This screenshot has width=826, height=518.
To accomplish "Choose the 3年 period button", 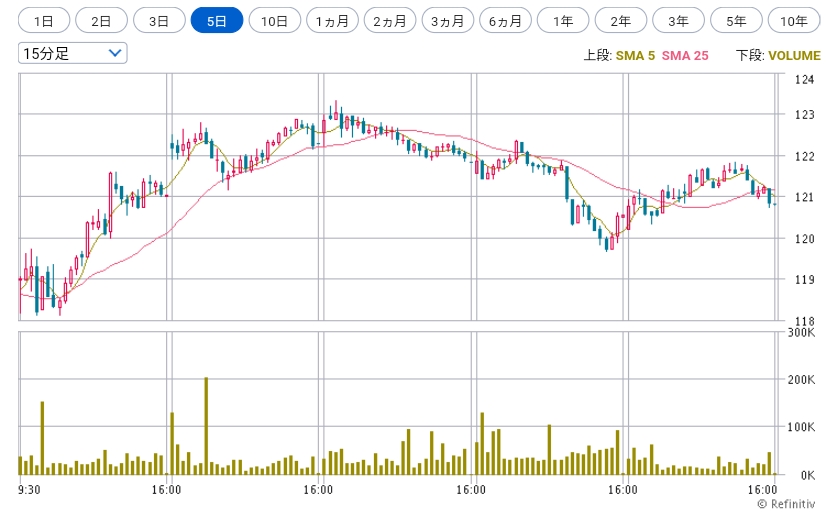I will tap(678, 21).
